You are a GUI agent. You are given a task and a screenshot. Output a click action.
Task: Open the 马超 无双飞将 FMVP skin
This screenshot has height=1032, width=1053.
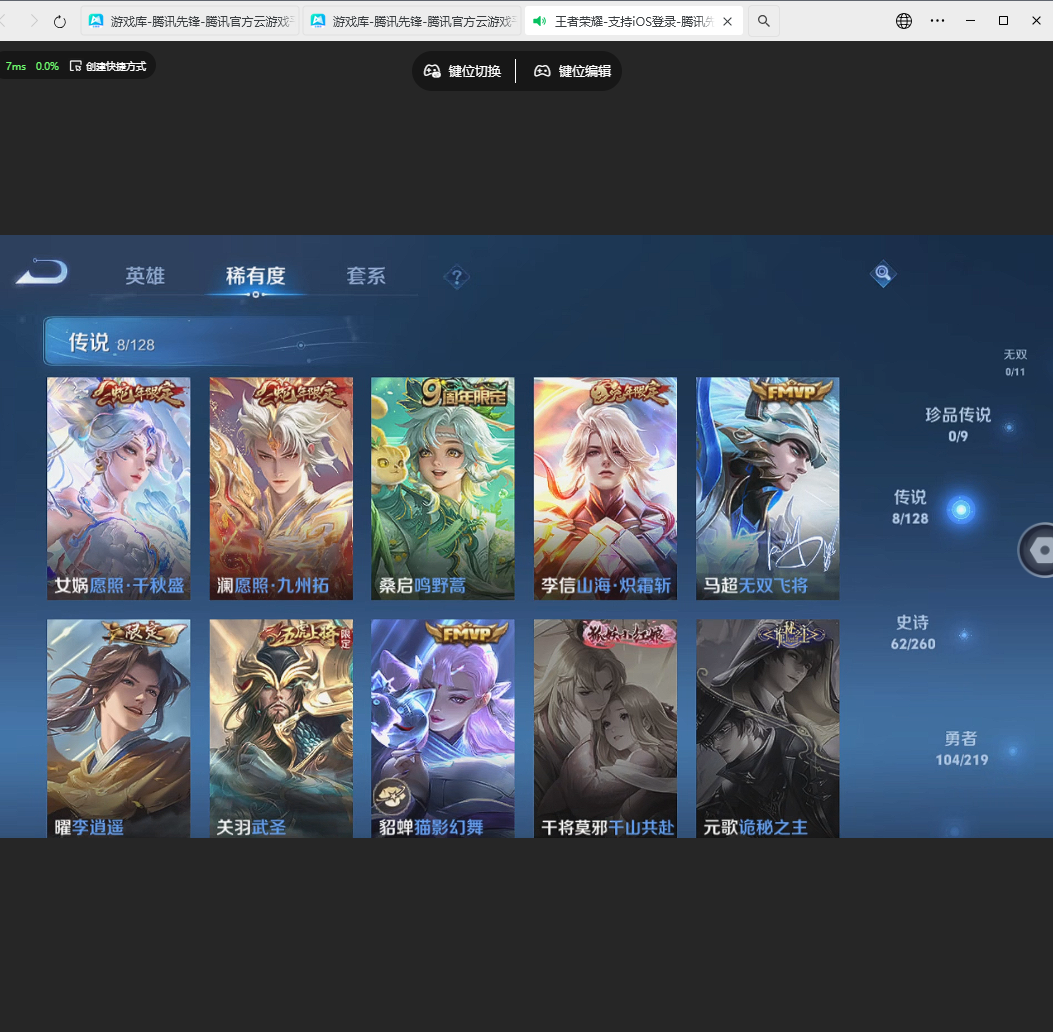click(767, 488)
